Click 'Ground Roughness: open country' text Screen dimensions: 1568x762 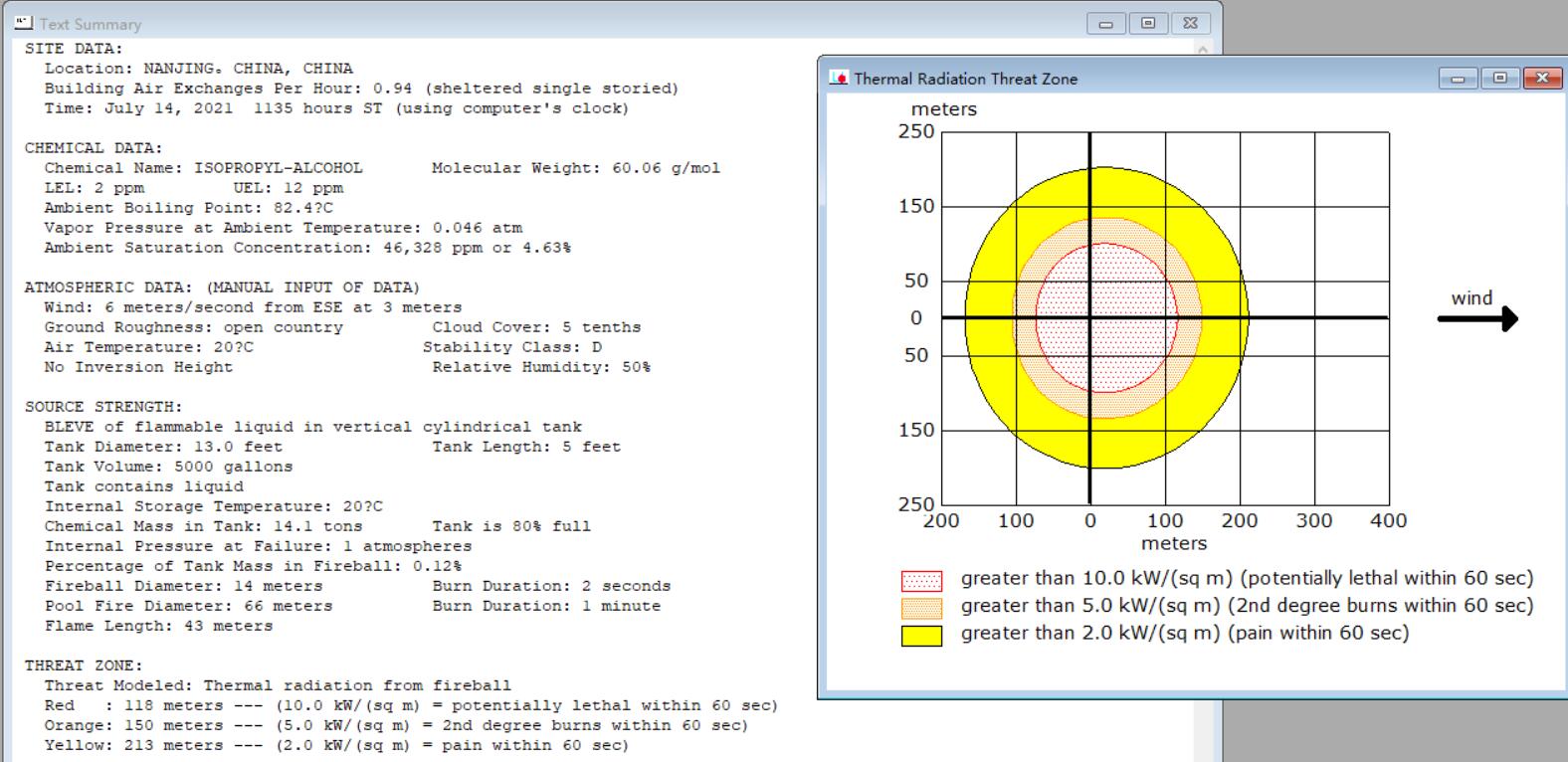pyautogui.click(x=193, y=327)
